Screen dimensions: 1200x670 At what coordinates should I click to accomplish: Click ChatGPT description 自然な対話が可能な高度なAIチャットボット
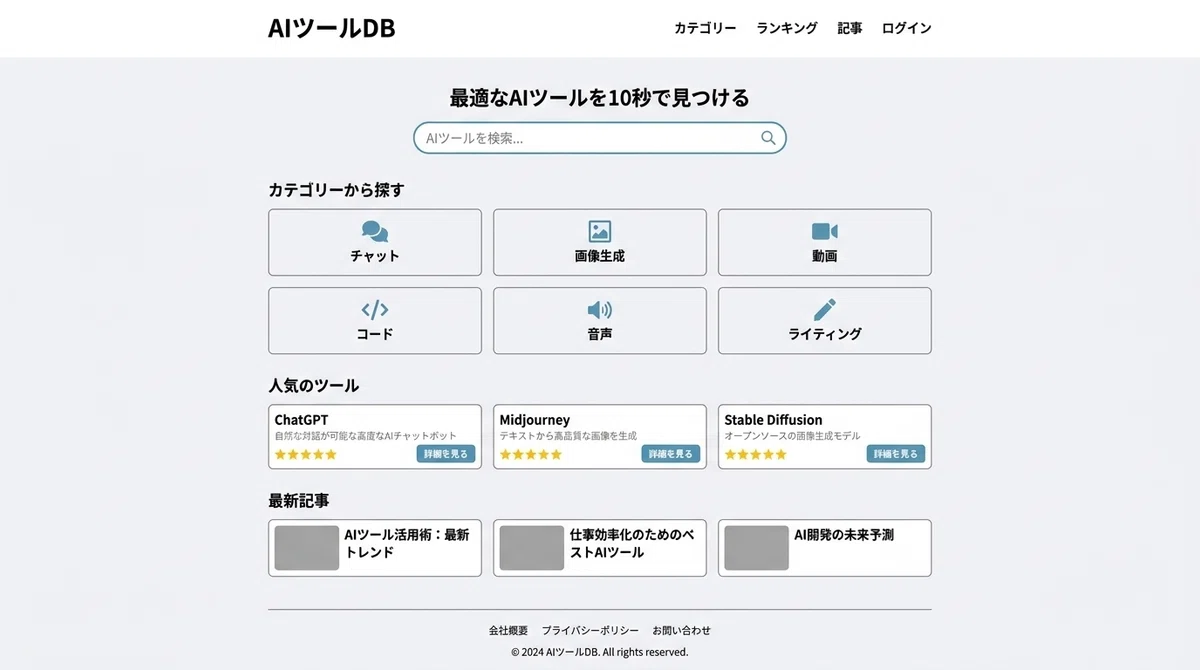point(366,436)
